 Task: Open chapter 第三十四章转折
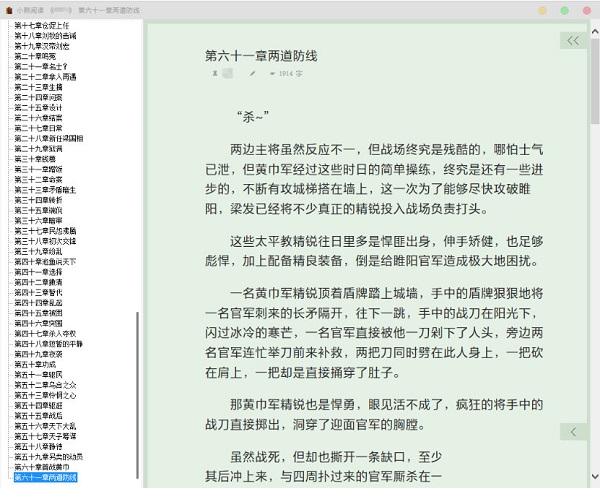[x=38, y=200]
